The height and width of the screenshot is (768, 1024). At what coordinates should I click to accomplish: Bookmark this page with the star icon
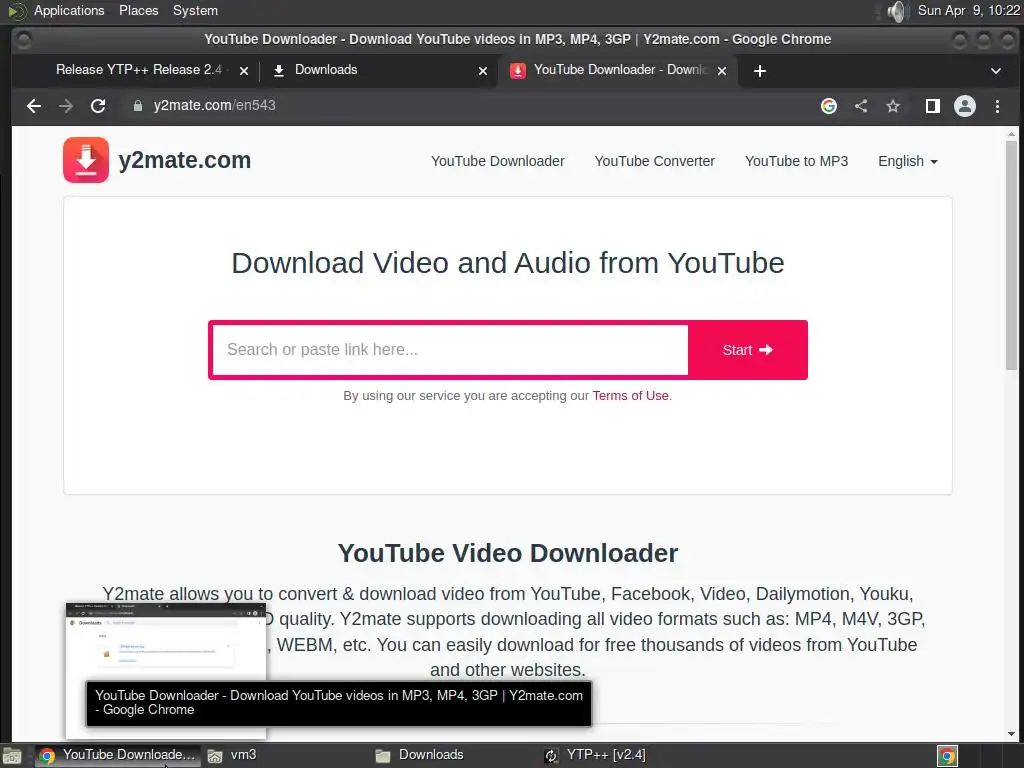pos(893,106)
